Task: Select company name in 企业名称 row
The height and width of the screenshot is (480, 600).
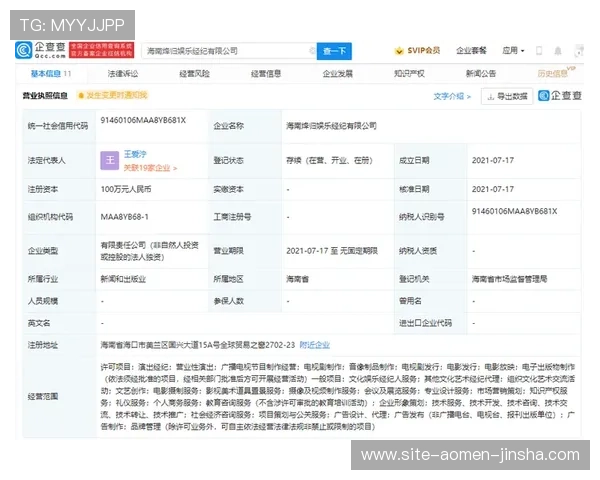Action: pos(331,126)
